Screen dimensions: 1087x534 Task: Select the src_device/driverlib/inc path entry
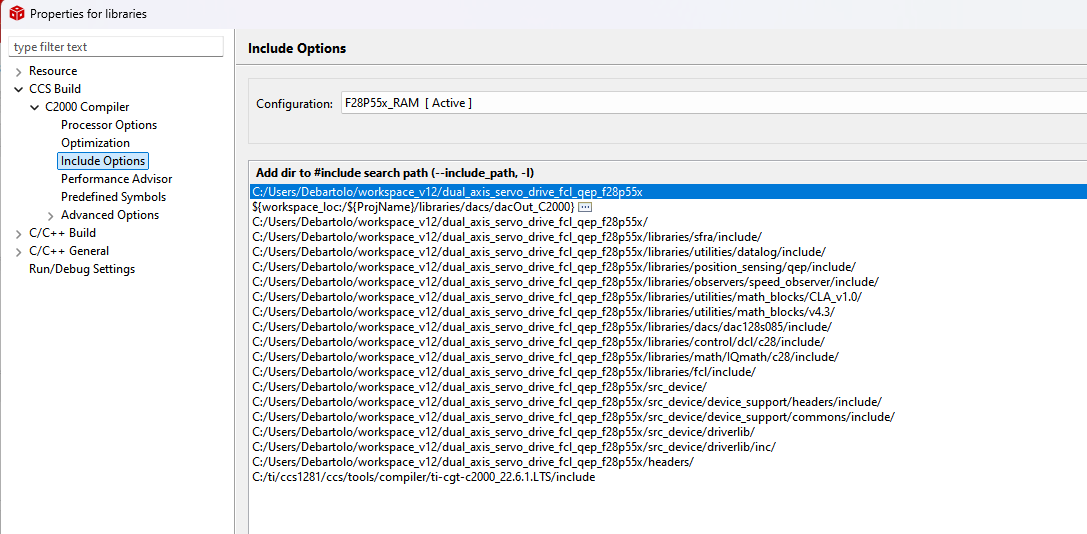coord(514,447)
